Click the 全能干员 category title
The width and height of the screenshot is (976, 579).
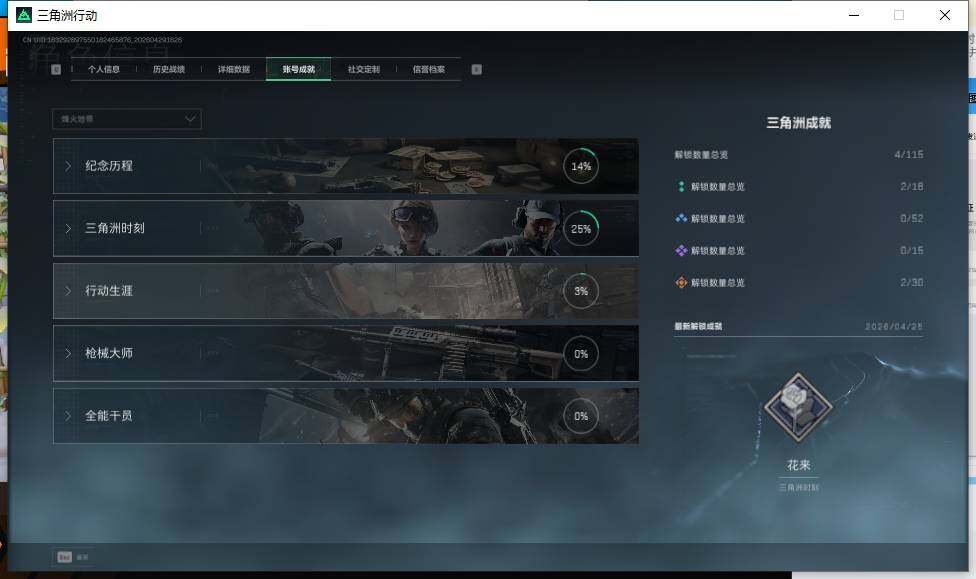coord(109,415)
